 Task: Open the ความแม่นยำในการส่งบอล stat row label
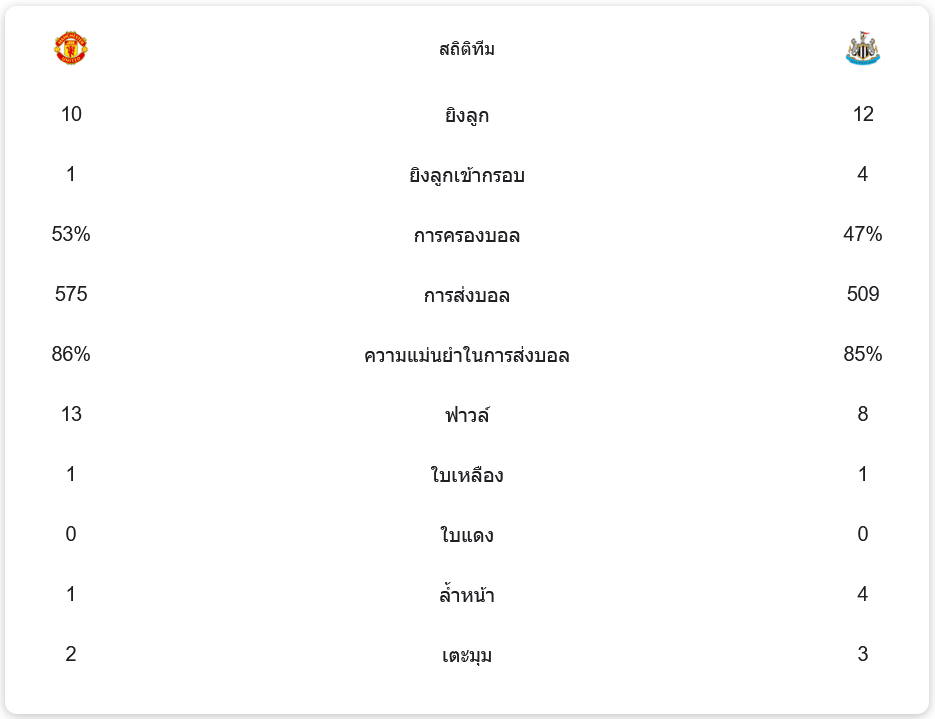467,355
